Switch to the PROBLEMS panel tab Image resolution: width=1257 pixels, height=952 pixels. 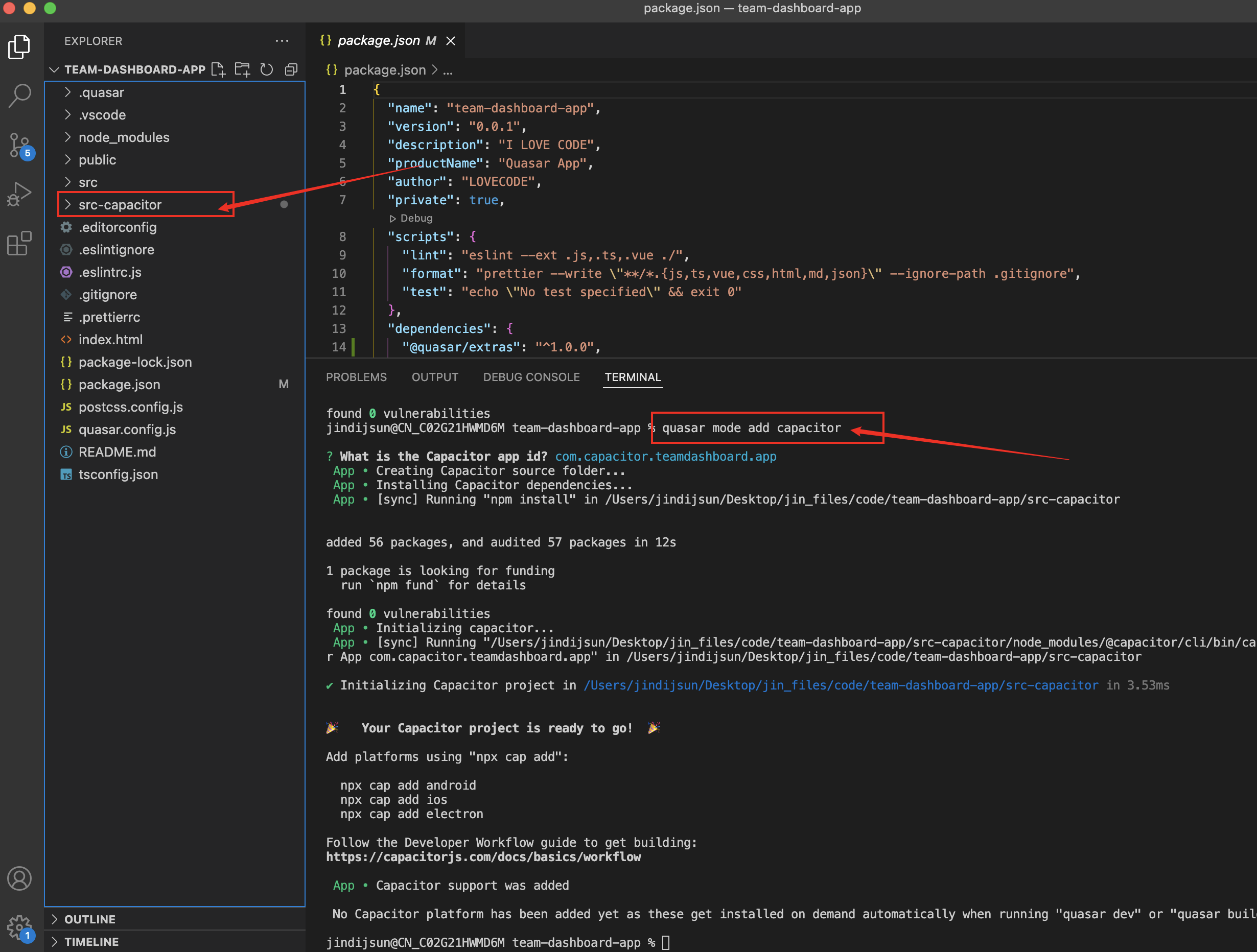point(356,377)
